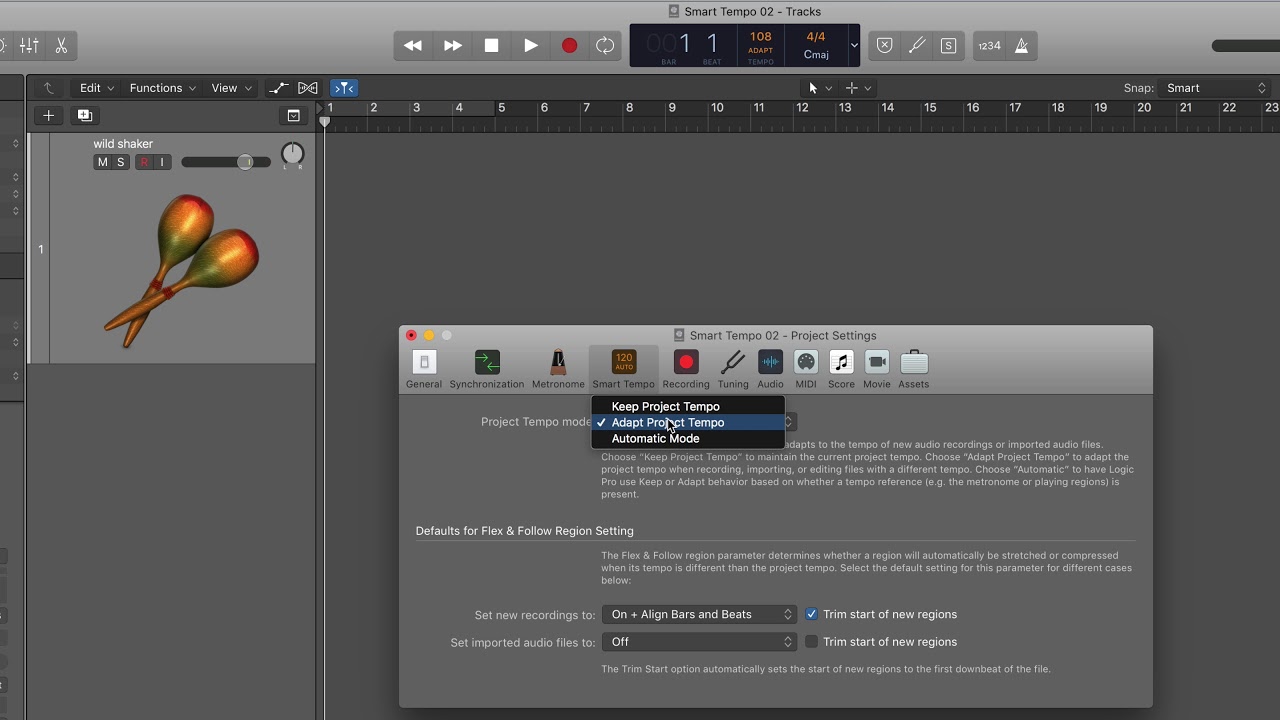Open the Score settings tab

(x=841, y=369)
